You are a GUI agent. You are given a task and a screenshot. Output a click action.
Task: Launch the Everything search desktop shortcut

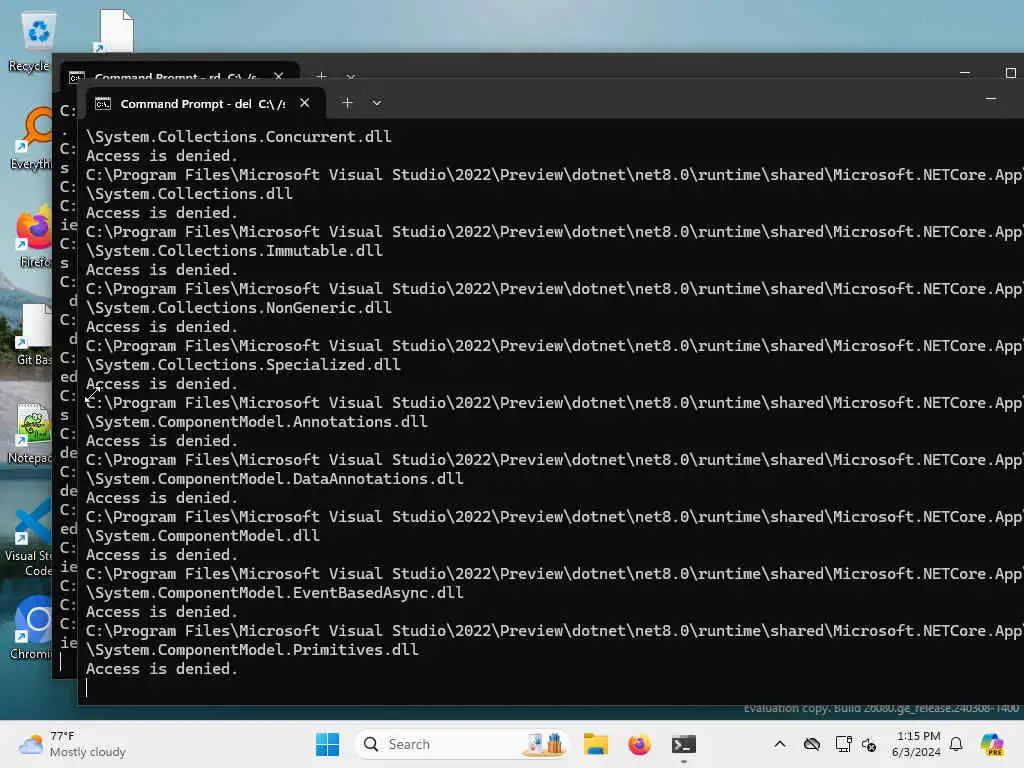(33, 138)
